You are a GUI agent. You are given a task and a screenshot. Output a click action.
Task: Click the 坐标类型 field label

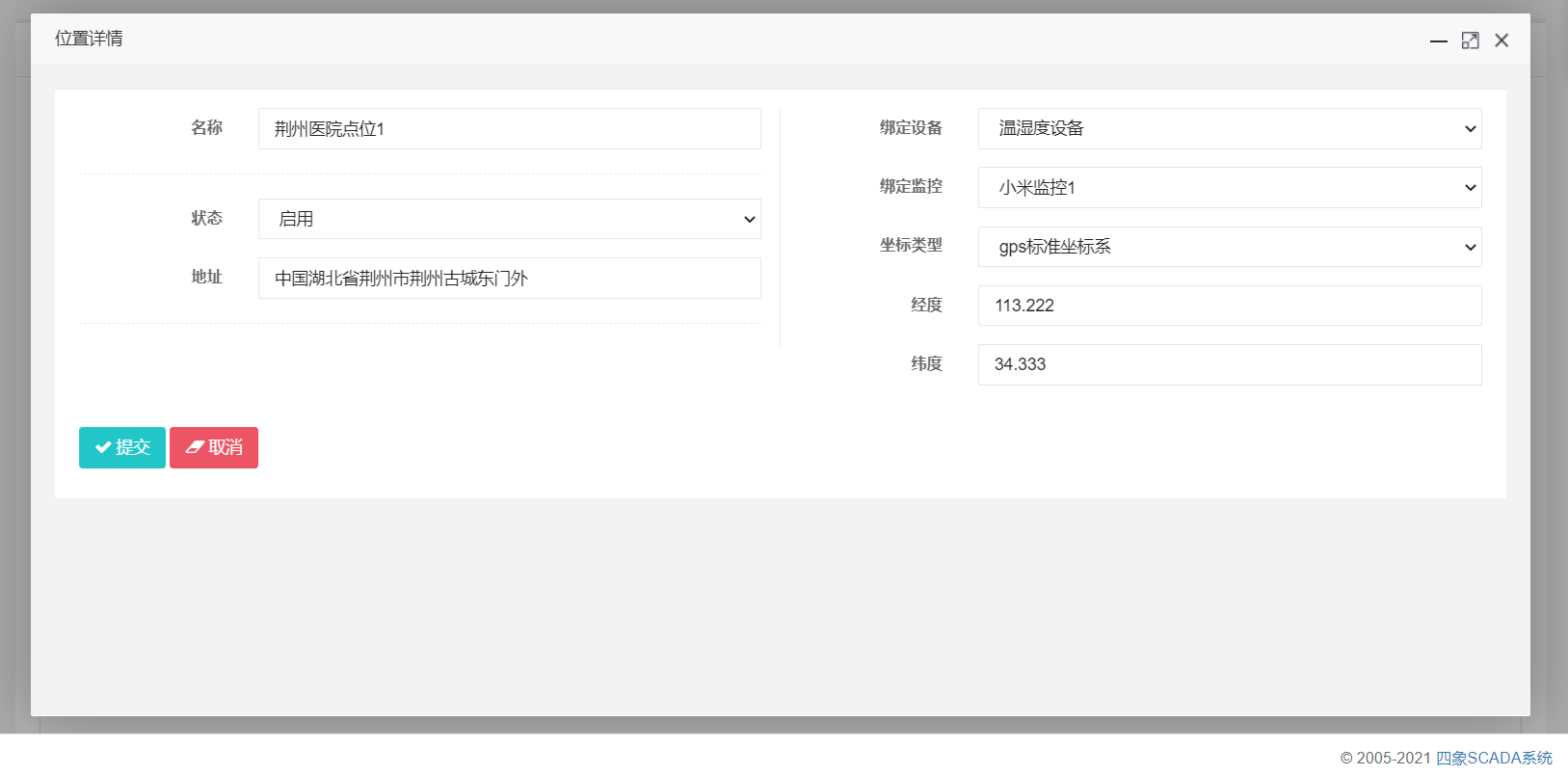tap(911, 245)
